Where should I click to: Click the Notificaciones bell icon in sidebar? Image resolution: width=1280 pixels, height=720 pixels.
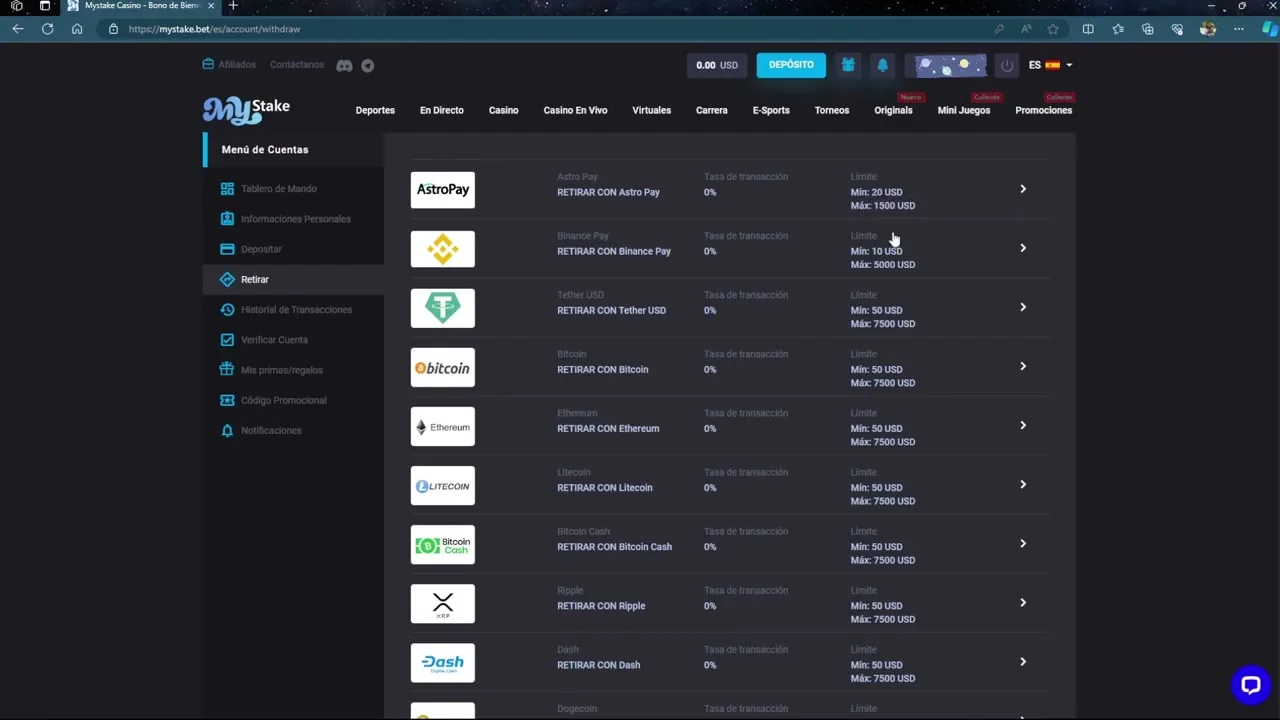click(x=227, y=430)
